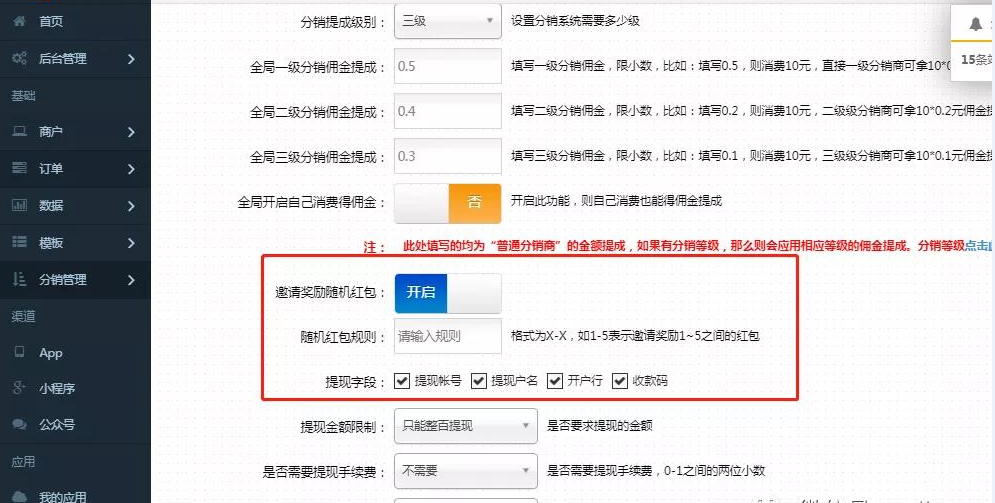This screenshot has width=995, height=503.
Task: Click the tablet icon beside App
Action: coord(20,351)
